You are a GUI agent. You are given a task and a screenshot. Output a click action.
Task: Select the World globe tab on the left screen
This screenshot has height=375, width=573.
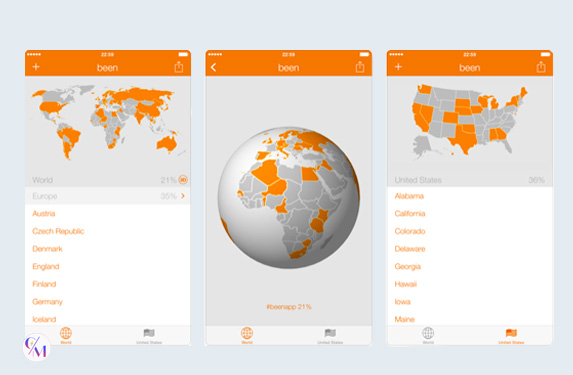[x=66, y=335]
